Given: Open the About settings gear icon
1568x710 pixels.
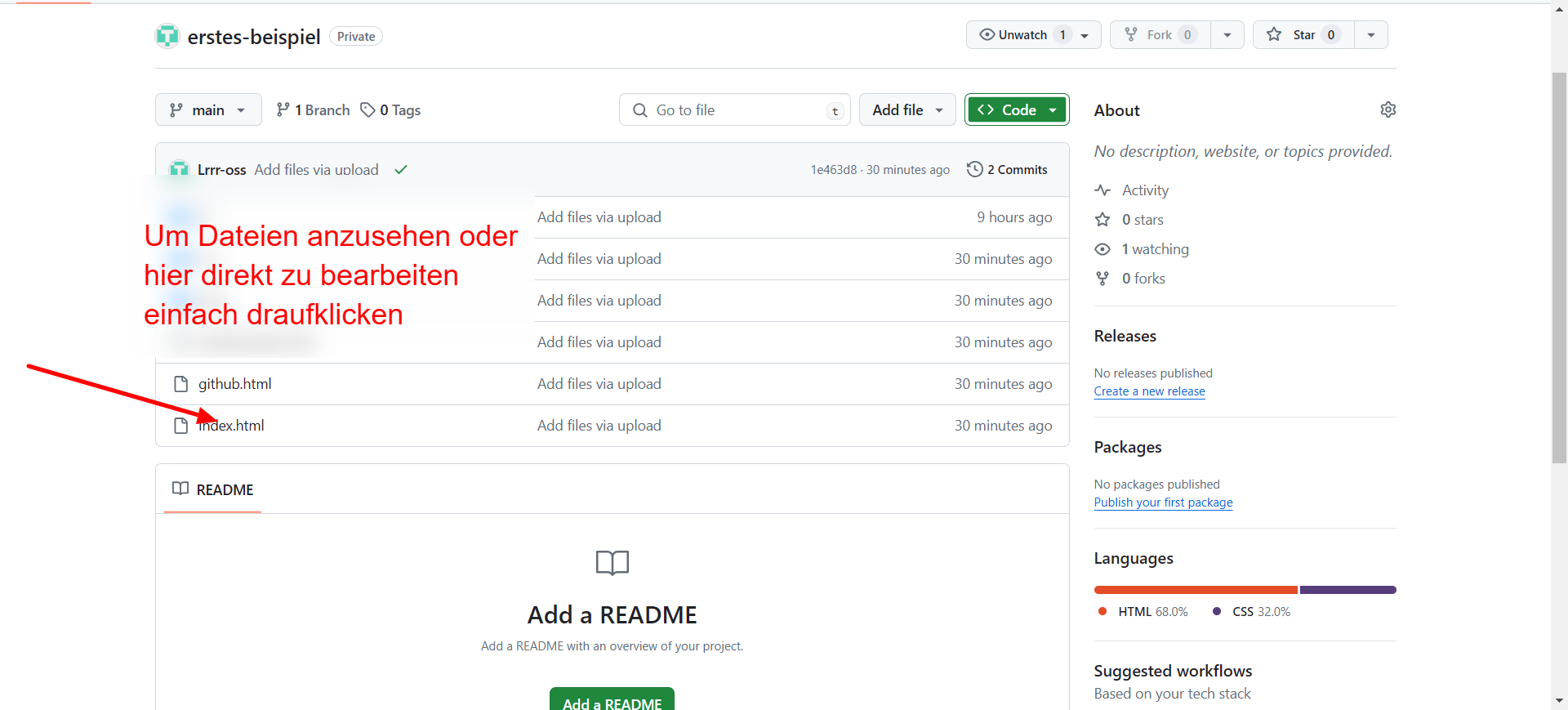Looking at the screenshot, I should 1388,109.
